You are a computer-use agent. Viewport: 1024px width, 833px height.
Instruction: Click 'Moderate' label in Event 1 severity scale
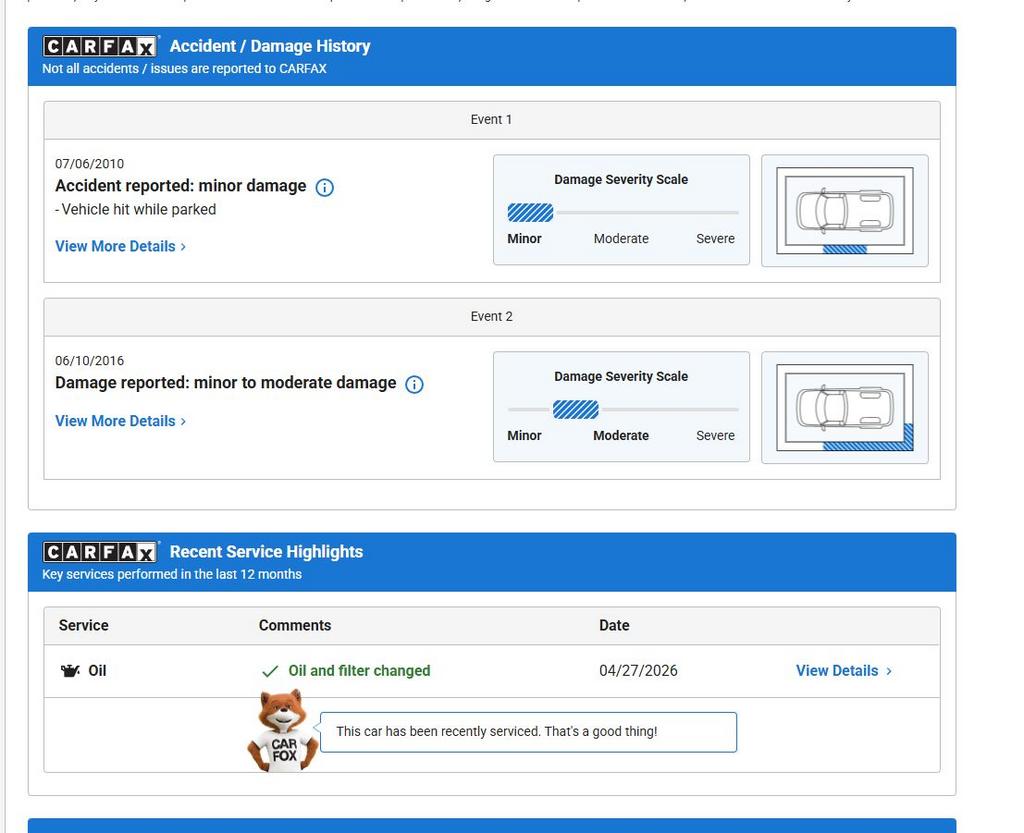[621, 239]
